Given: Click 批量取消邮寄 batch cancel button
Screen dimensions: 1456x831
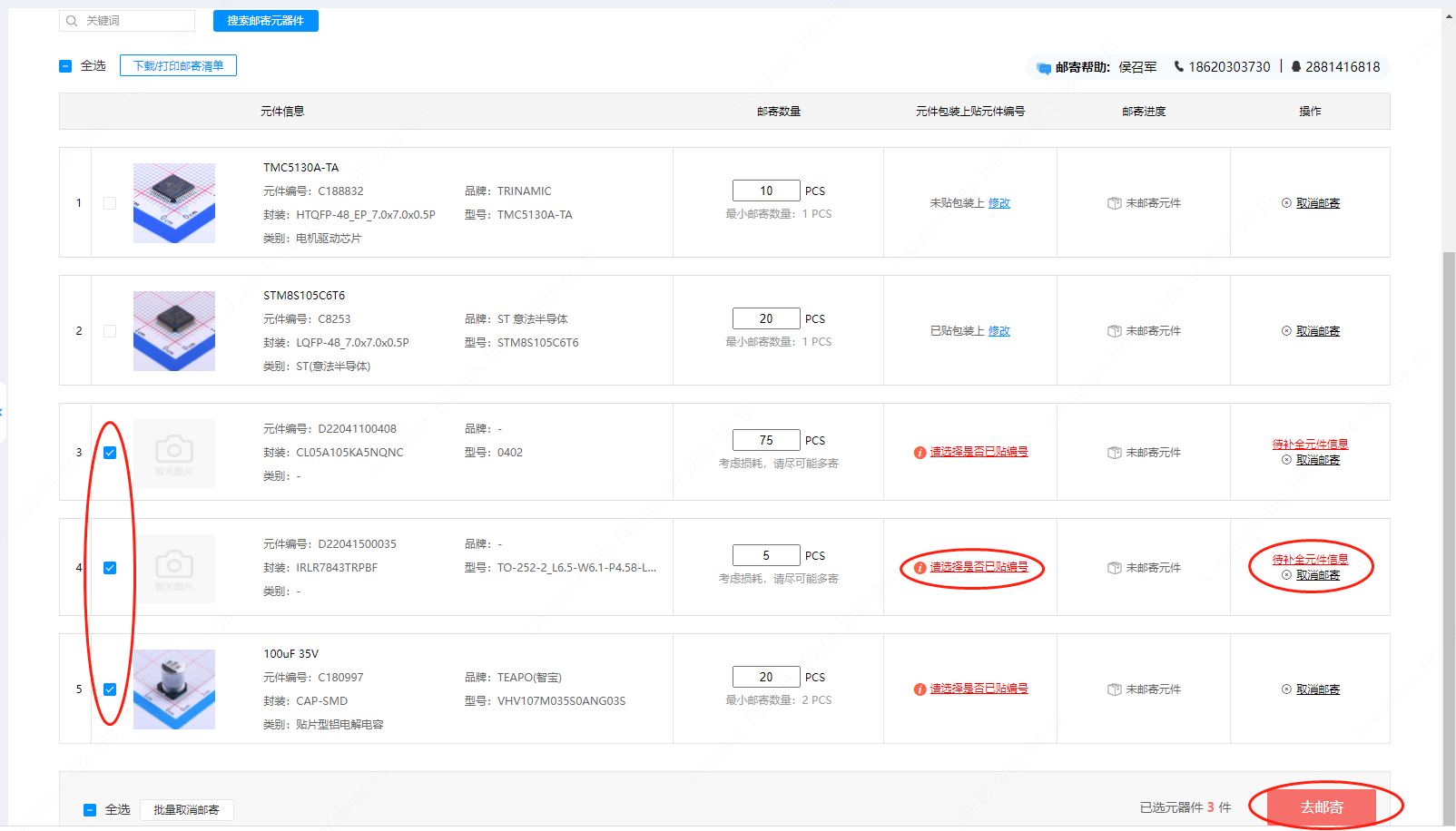Looking at the screenshot, I should coord(186,809).
